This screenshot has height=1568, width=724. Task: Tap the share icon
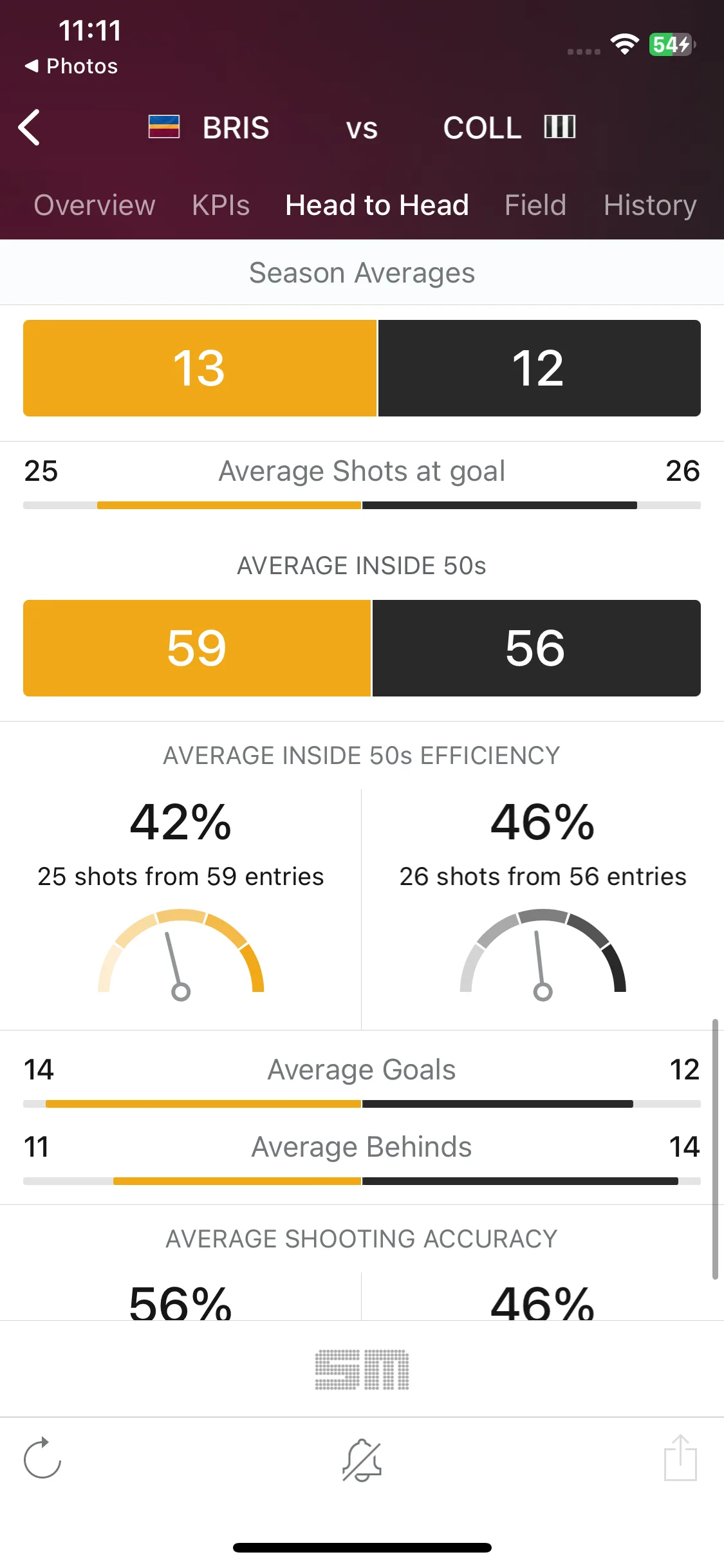click(680, 1457)
